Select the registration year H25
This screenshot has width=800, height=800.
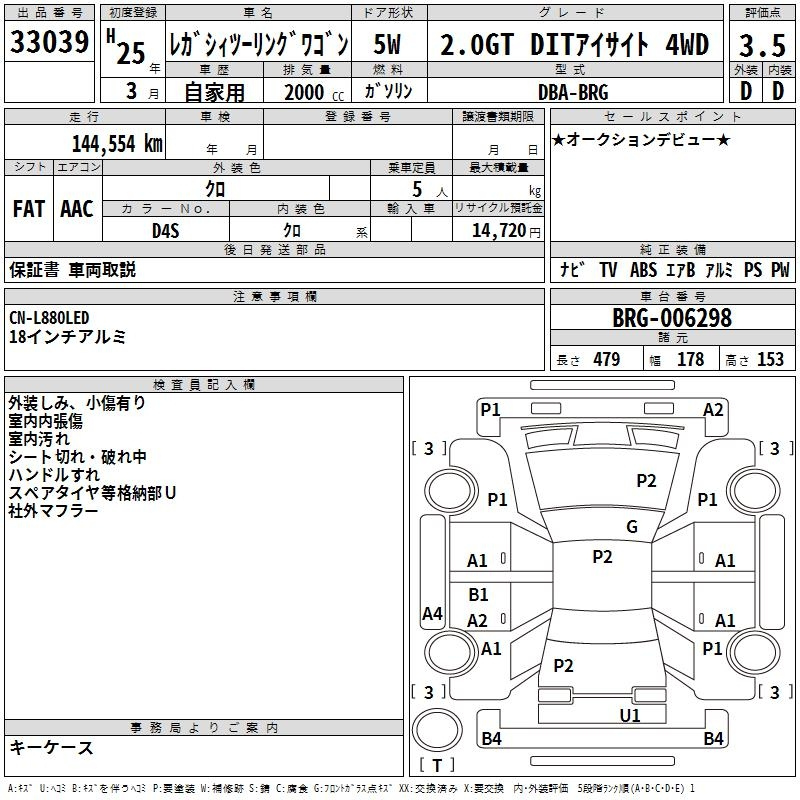[126, 47]
